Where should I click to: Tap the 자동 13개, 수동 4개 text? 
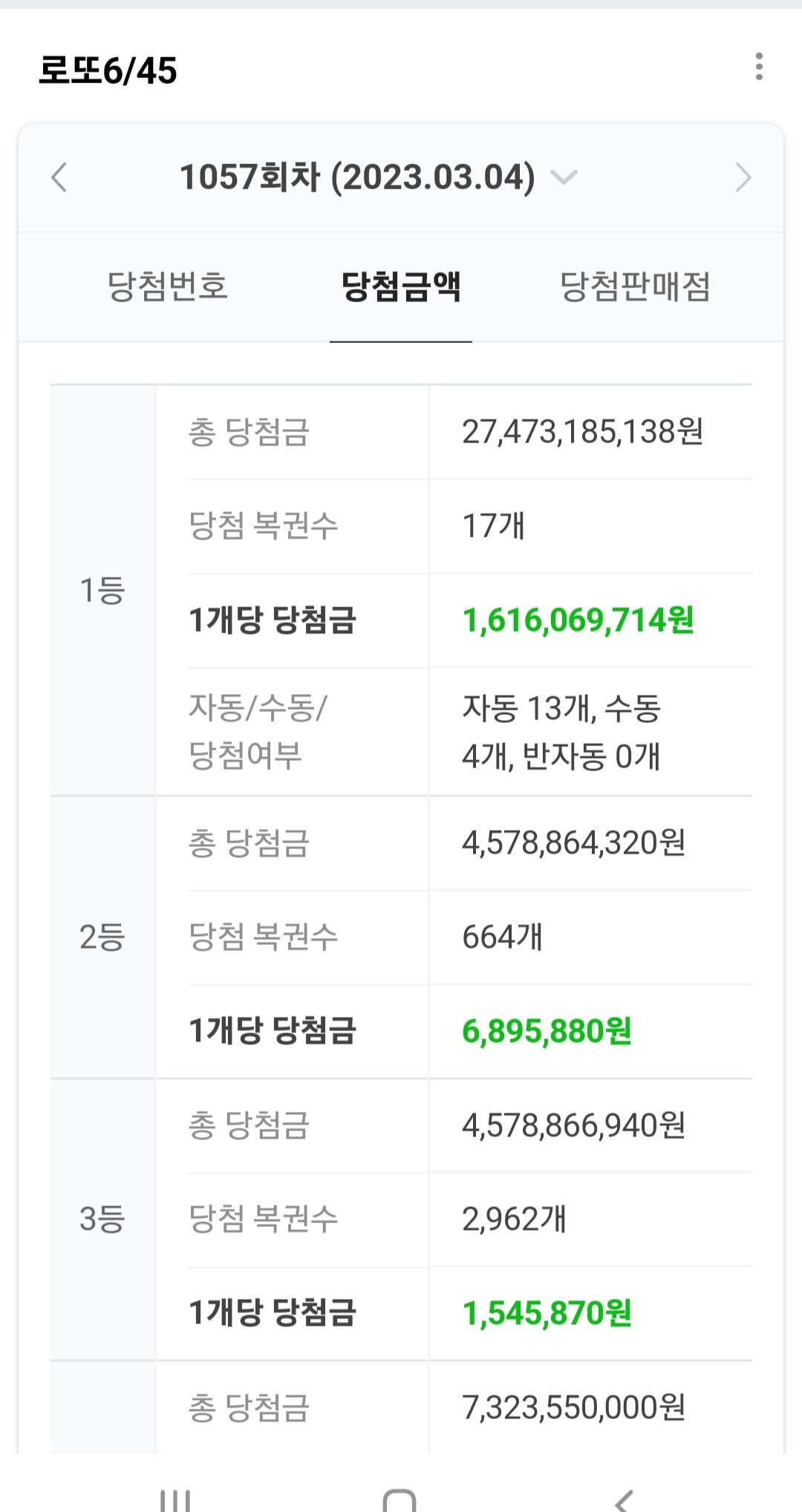point(561,732)
